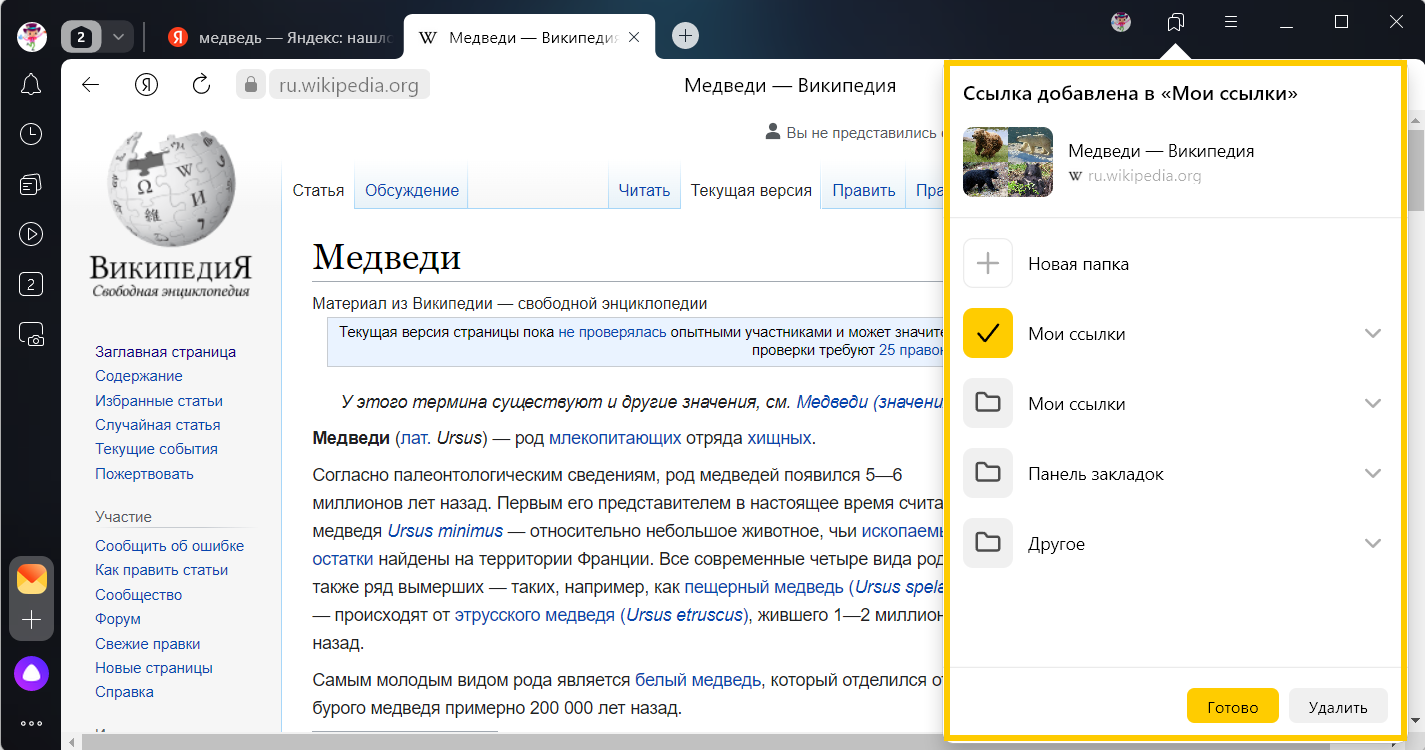
Task: Reload the current page
Action: (201, 84)
